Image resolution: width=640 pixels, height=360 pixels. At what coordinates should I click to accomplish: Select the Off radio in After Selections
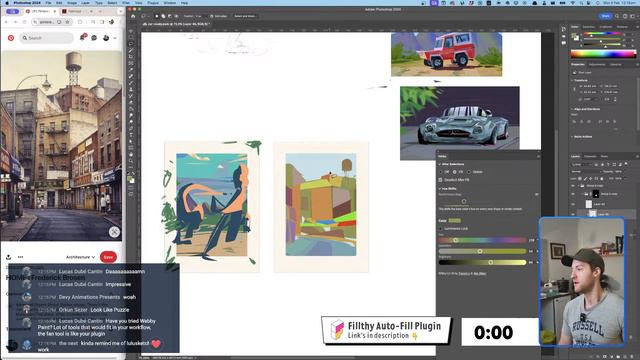pyautogui.click(x=441, y=172)
